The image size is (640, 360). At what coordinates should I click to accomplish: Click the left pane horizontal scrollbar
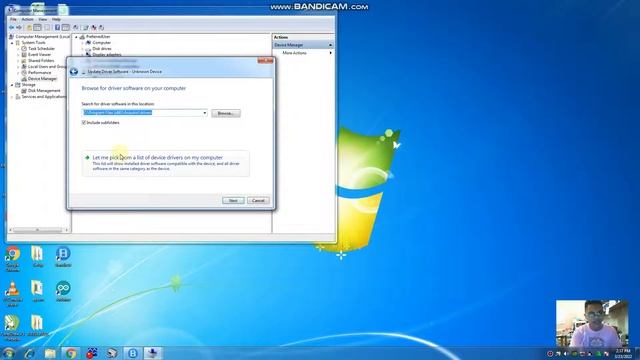[x=38, y=230]
